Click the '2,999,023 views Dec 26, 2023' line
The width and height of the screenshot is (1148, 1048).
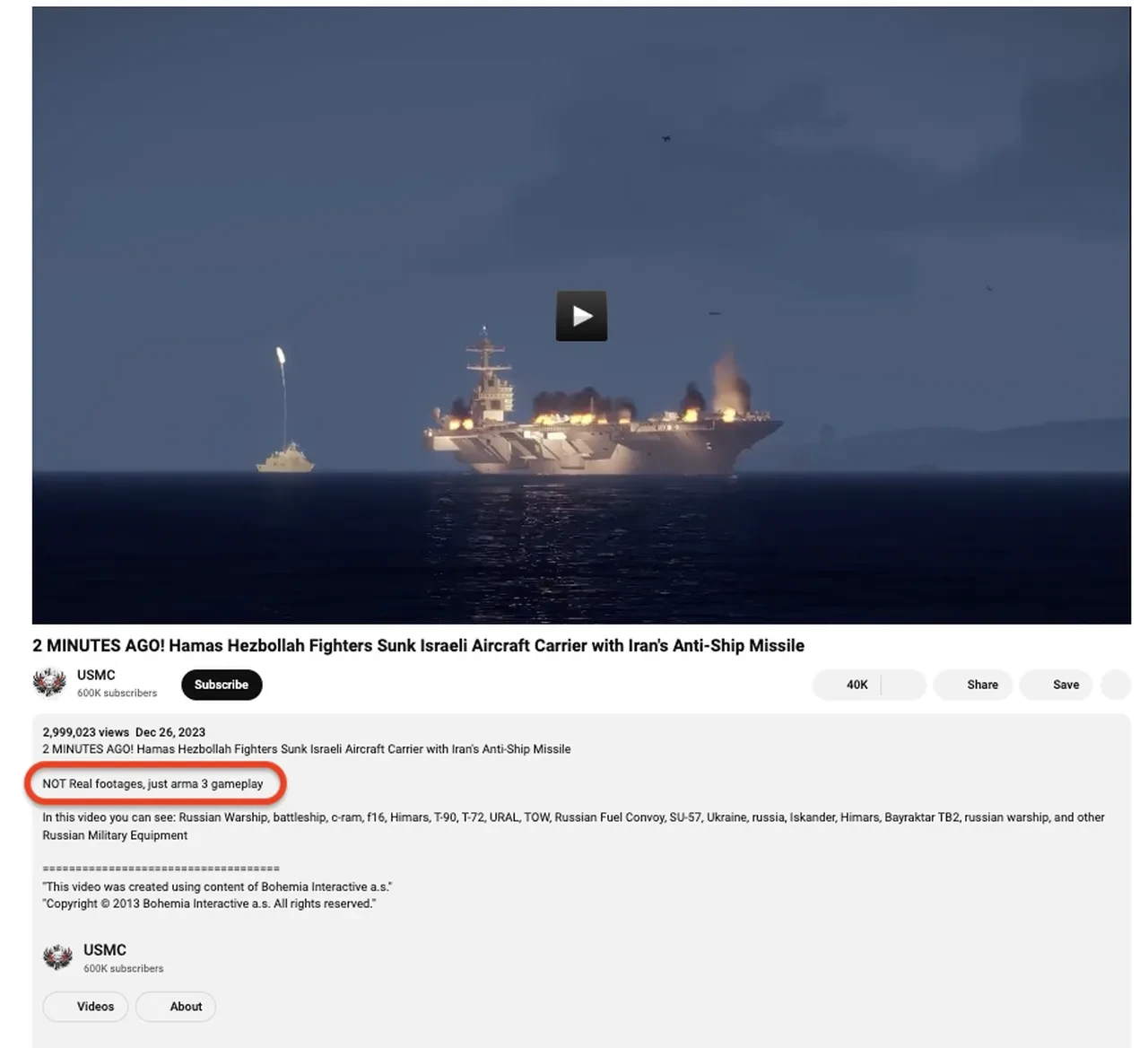124,732
